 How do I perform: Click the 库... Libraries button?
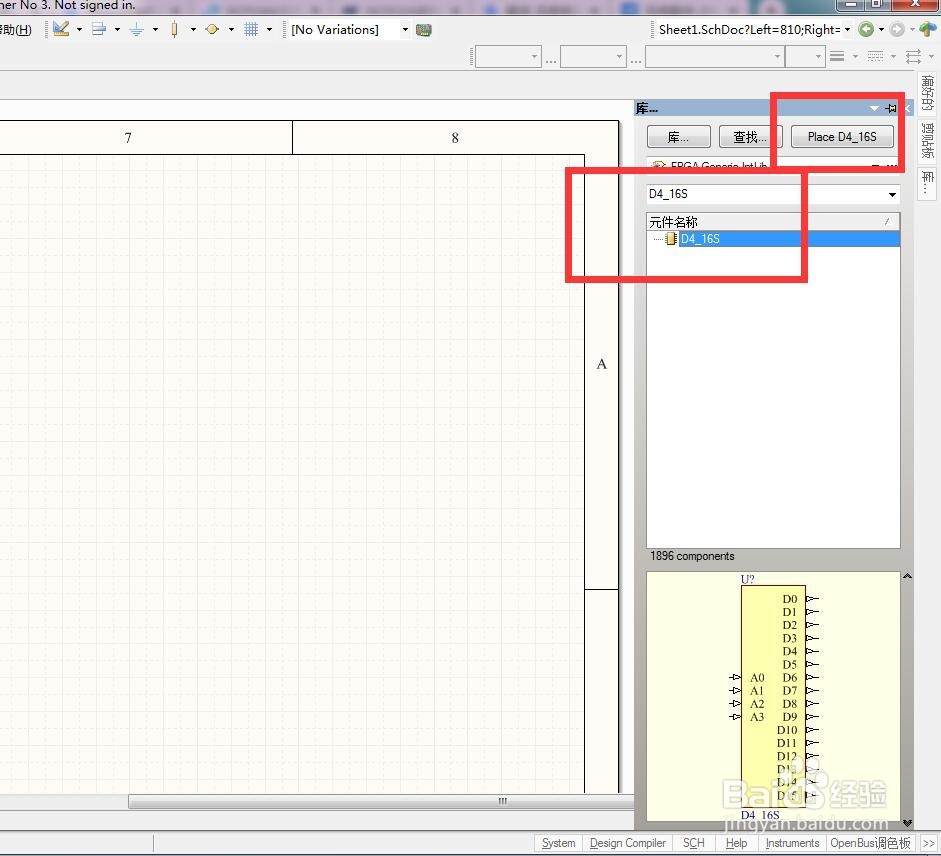pyautogui.click(x=679, y=137)
